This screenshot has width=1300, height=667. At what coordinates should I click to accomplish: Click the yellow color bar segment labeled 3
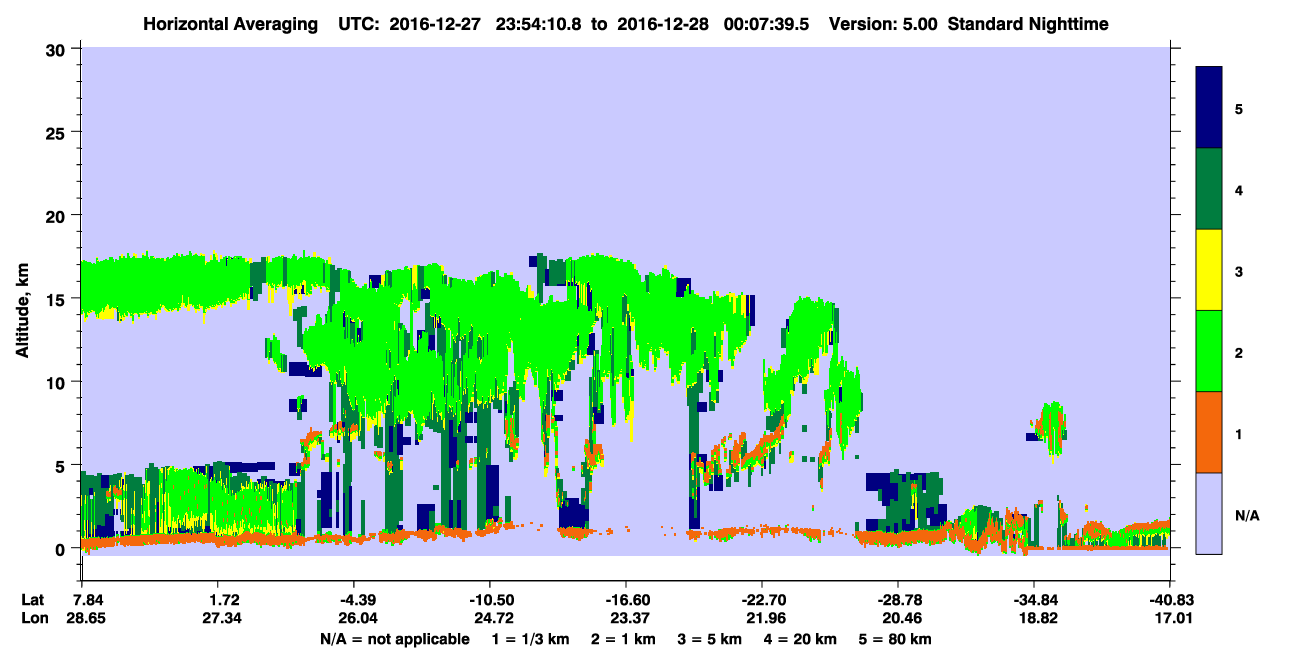pyautogui.click(x=1209, y=270)
